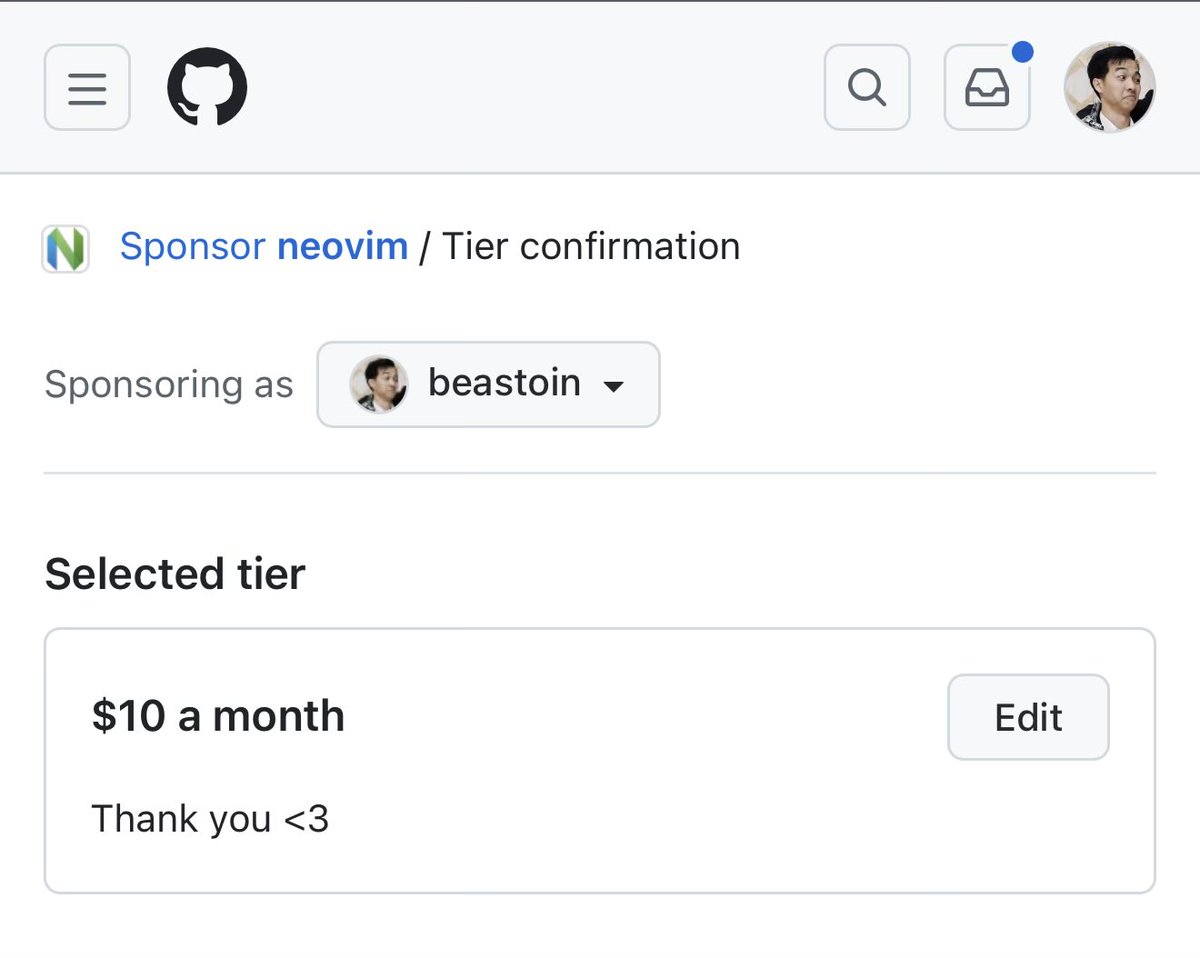The image size is (1200, 958).
Task: Click the Selected tier heading
Action: click(x=175, y=574)
